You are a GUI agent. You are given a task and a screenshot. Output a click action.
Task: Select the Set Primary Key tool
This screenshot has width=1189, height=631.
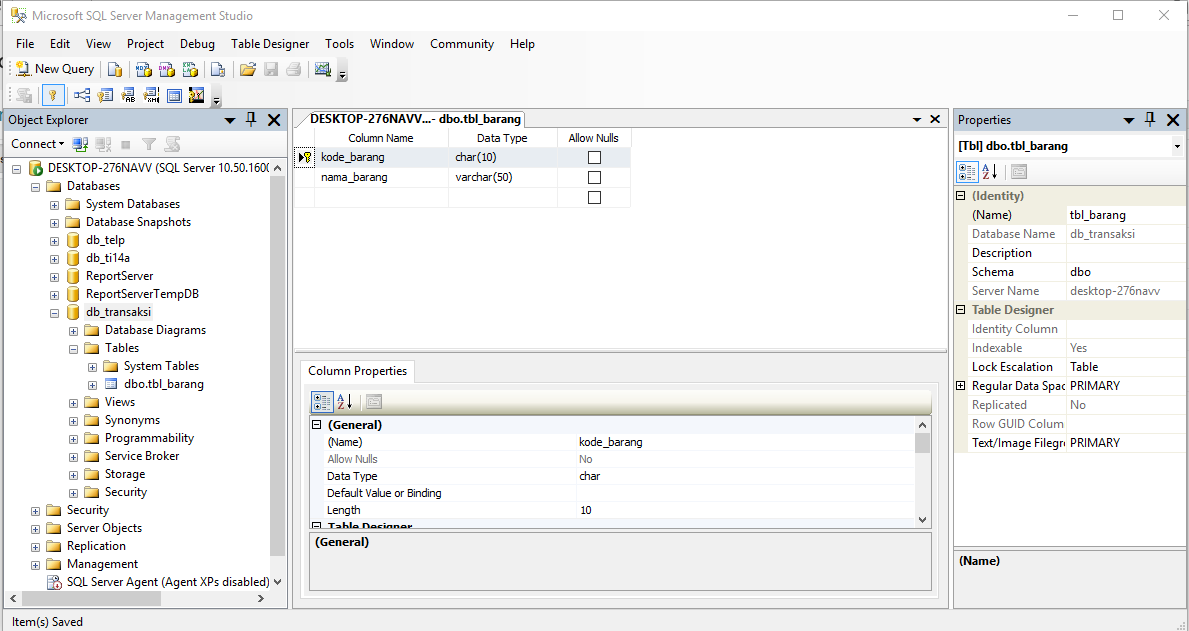(53, 95)
